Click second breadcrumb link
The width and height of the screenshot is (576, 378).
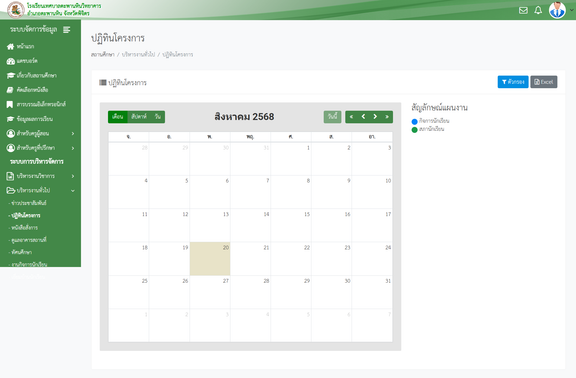138,54
